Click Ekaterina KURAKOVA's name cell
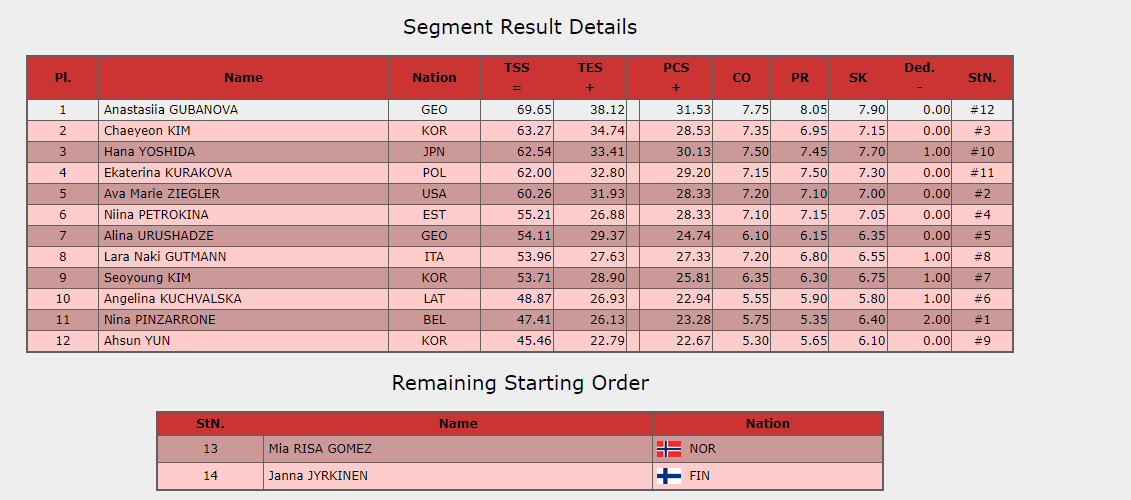 coord(164,173)
